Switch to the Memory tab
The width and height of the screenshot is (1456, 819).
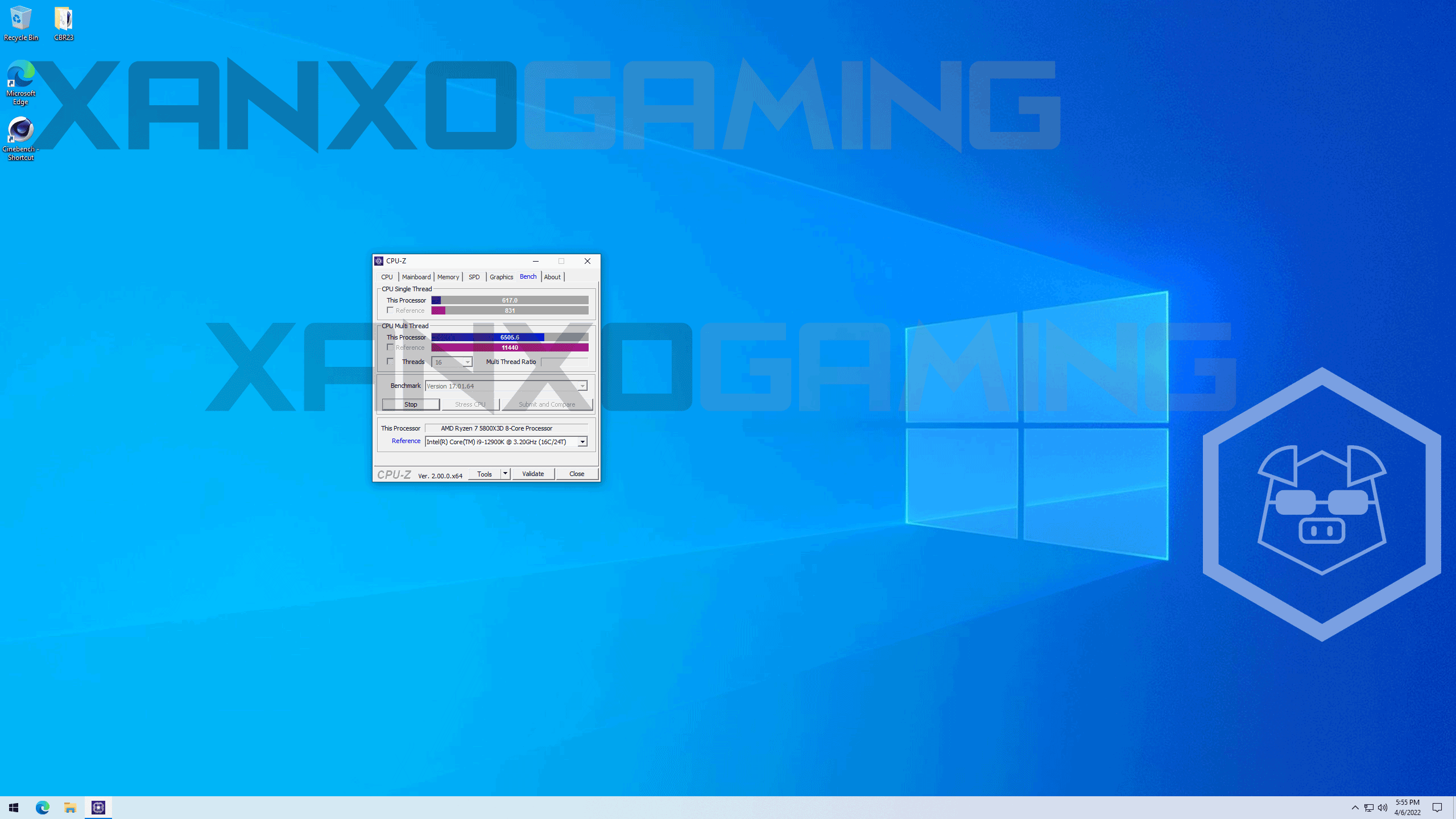coord(448,277)
